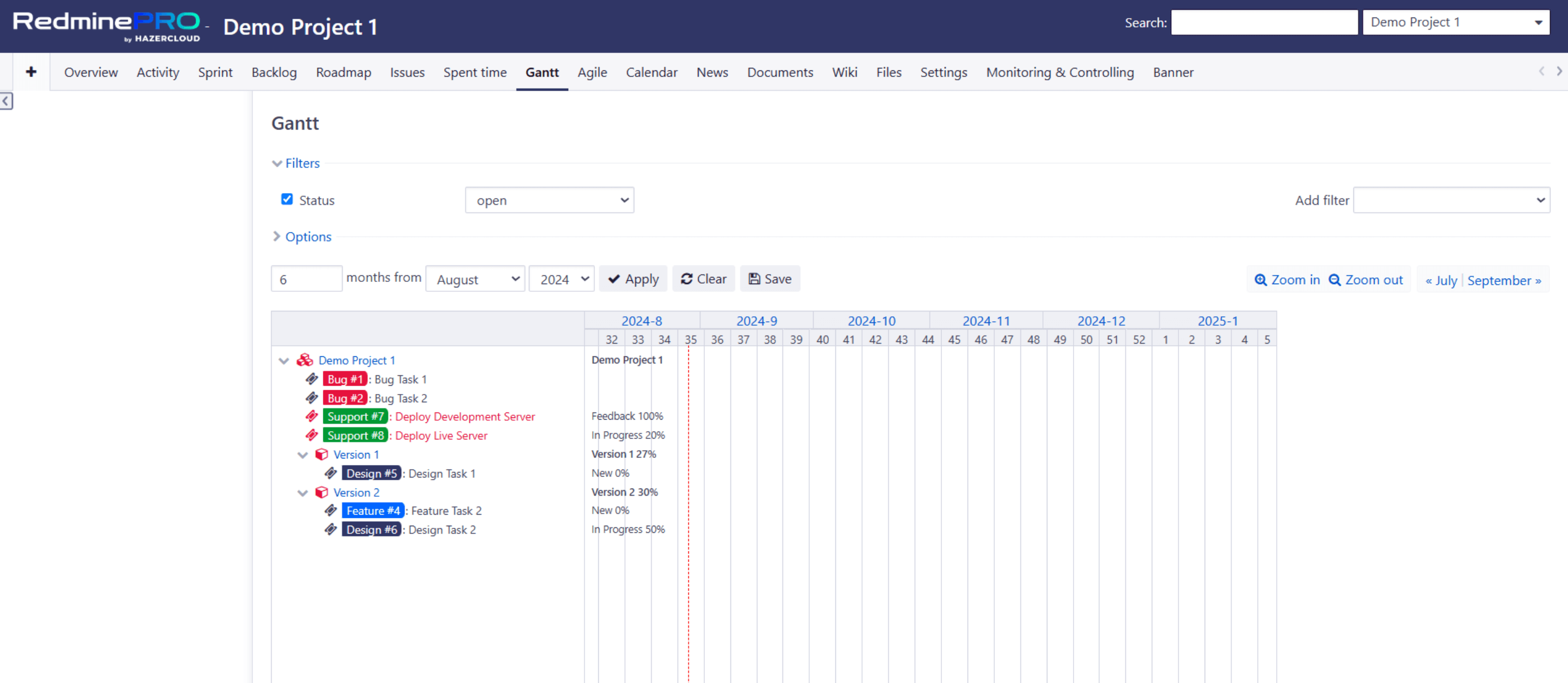Click the pencil edit icon for Bug #2
1568x683 pixels.
(x=312, y=398)
